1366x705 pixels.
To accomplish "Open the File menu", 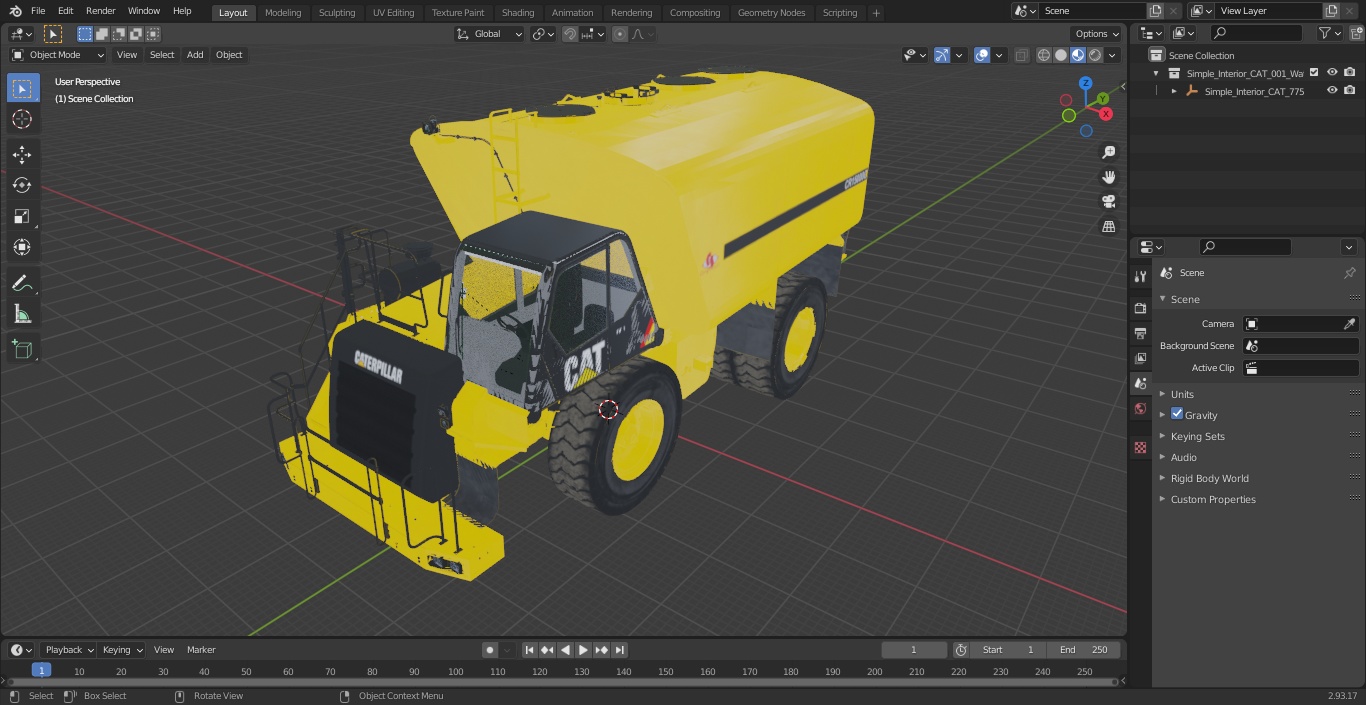I will 38,11.
